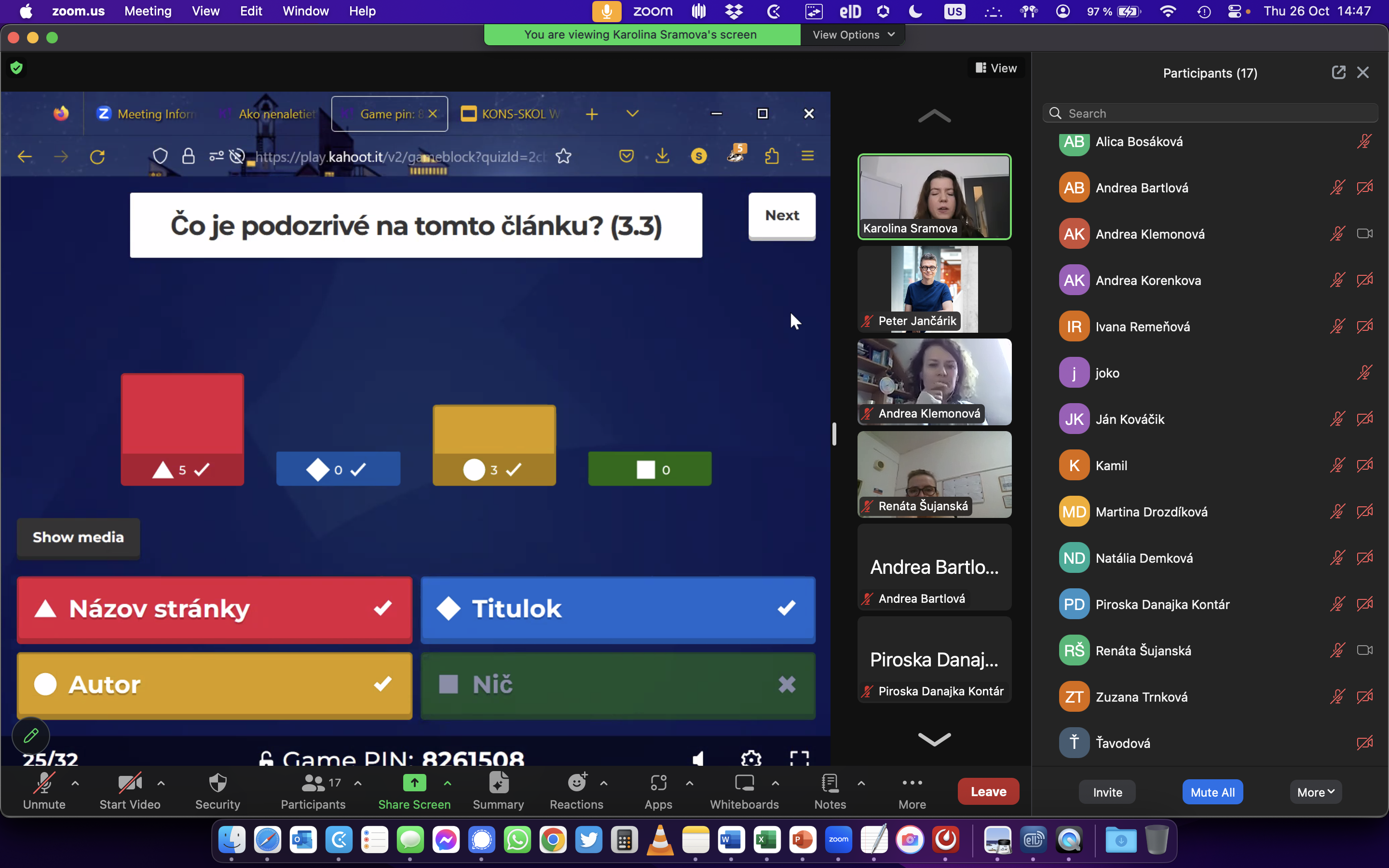Expand Reactions options arrow
Screen dimensions: 1389x868
click(x=604, y=783)
